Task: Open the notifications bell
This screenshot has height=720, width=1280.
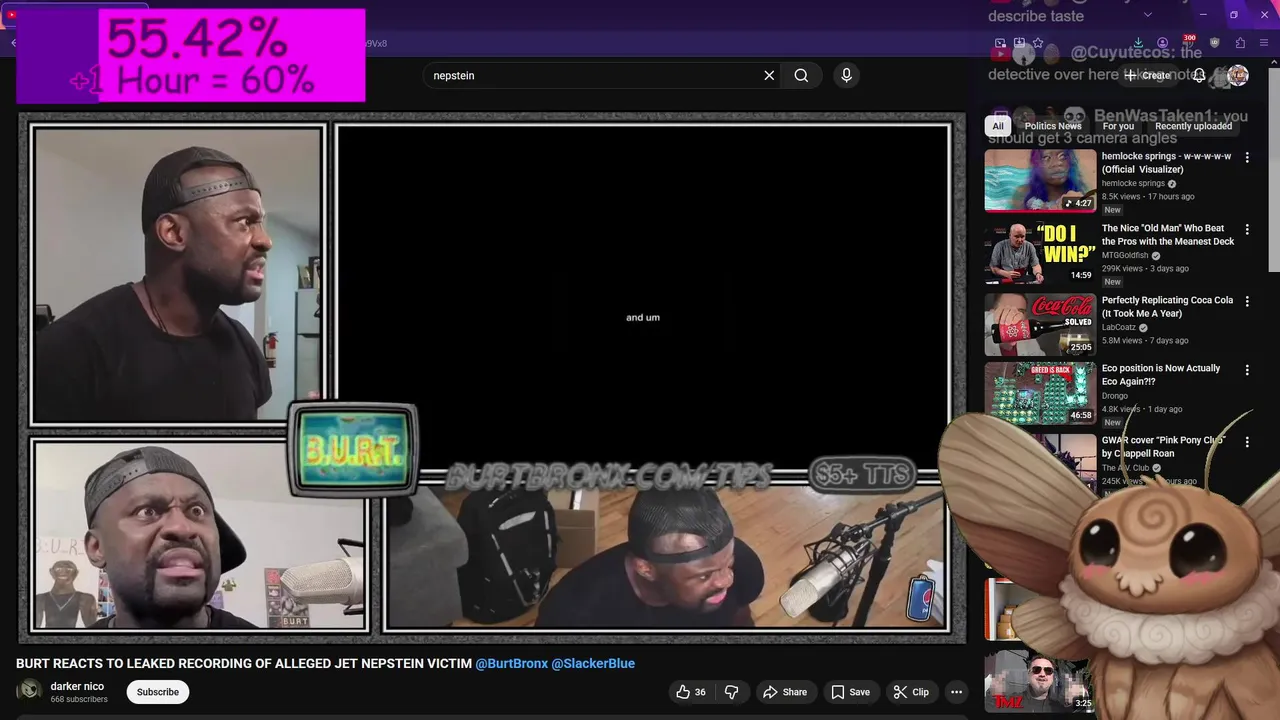Action: coord(1198,75)
